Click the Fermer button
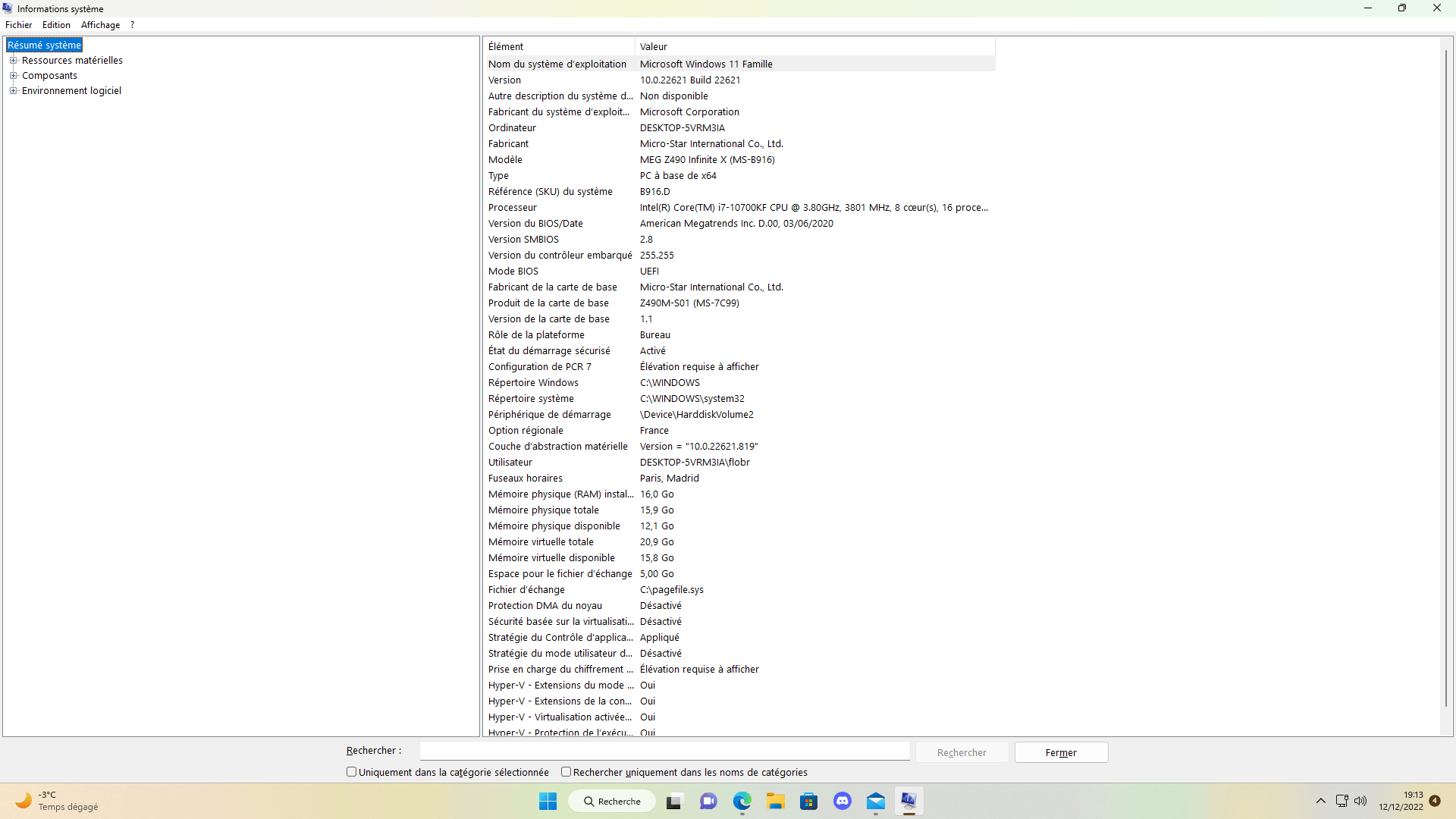Image resolution: width=1456 pixels, height=819 pixels. 1061,752
